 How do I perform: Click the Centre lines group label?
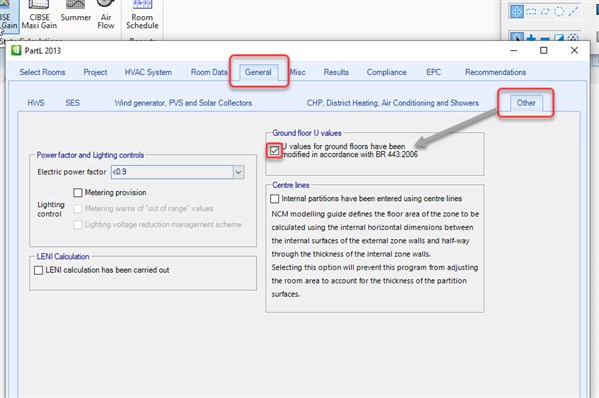(x=291, y=185)
